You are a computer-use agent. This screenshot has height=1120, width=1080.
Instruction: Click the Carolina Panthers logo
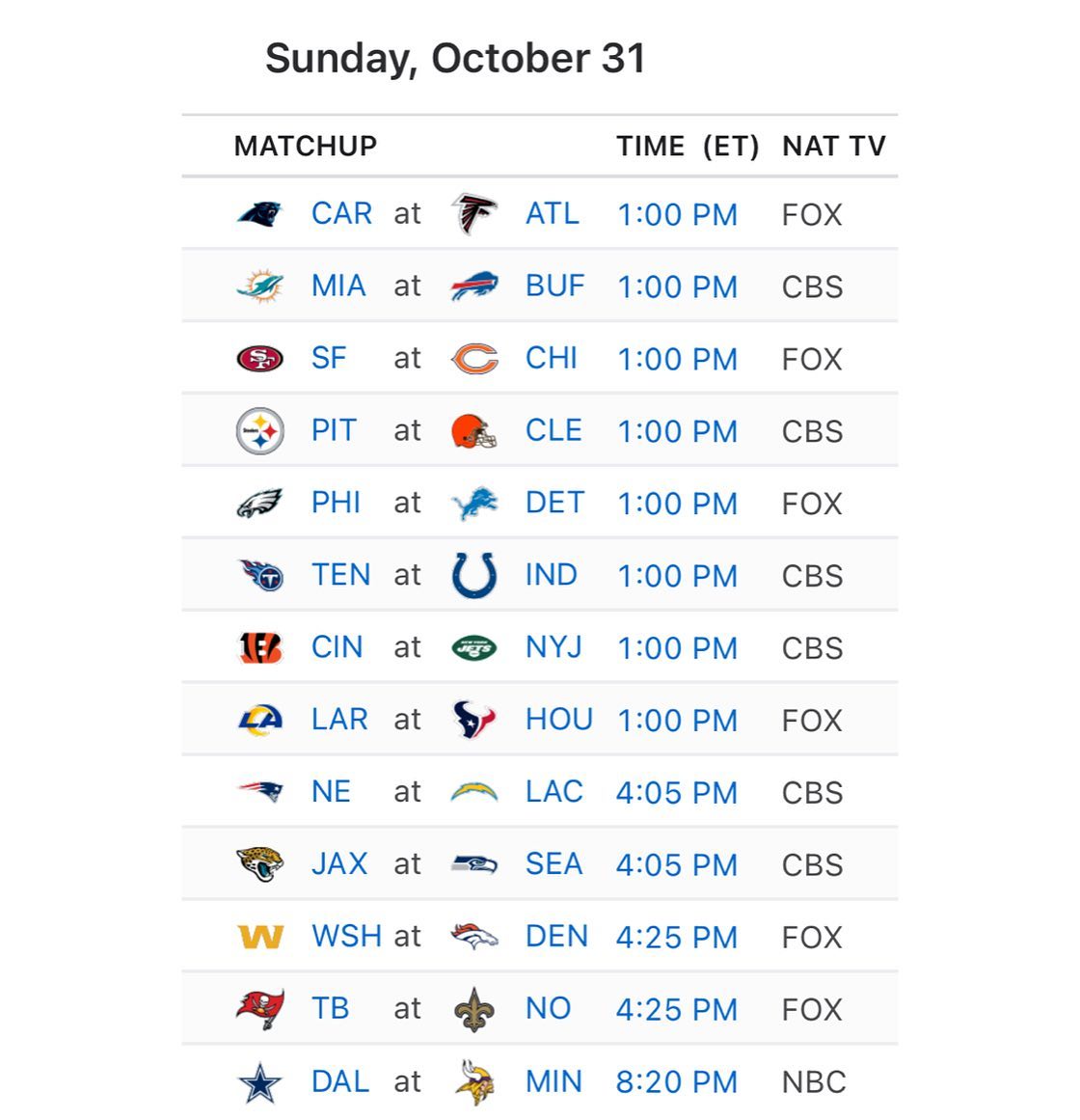tap(259, 213)
